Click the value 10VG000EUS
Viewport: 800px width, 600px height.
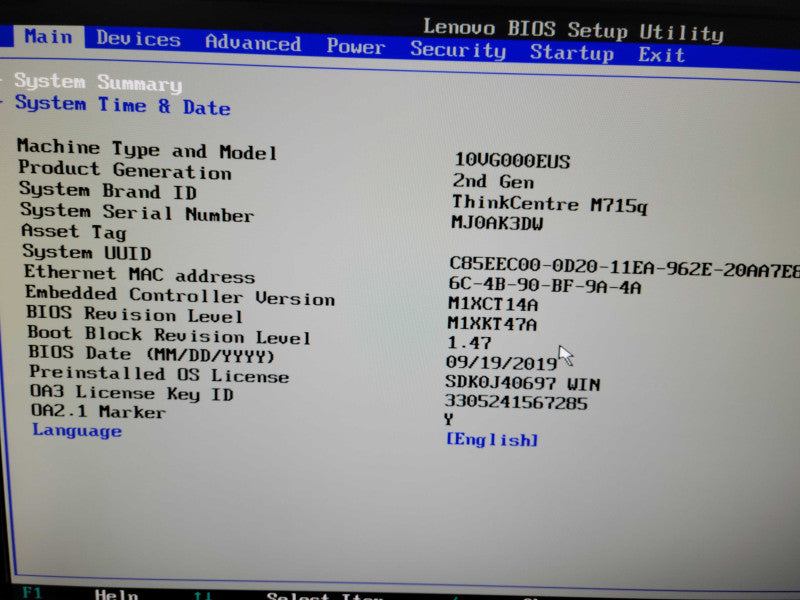pos(512,161)
